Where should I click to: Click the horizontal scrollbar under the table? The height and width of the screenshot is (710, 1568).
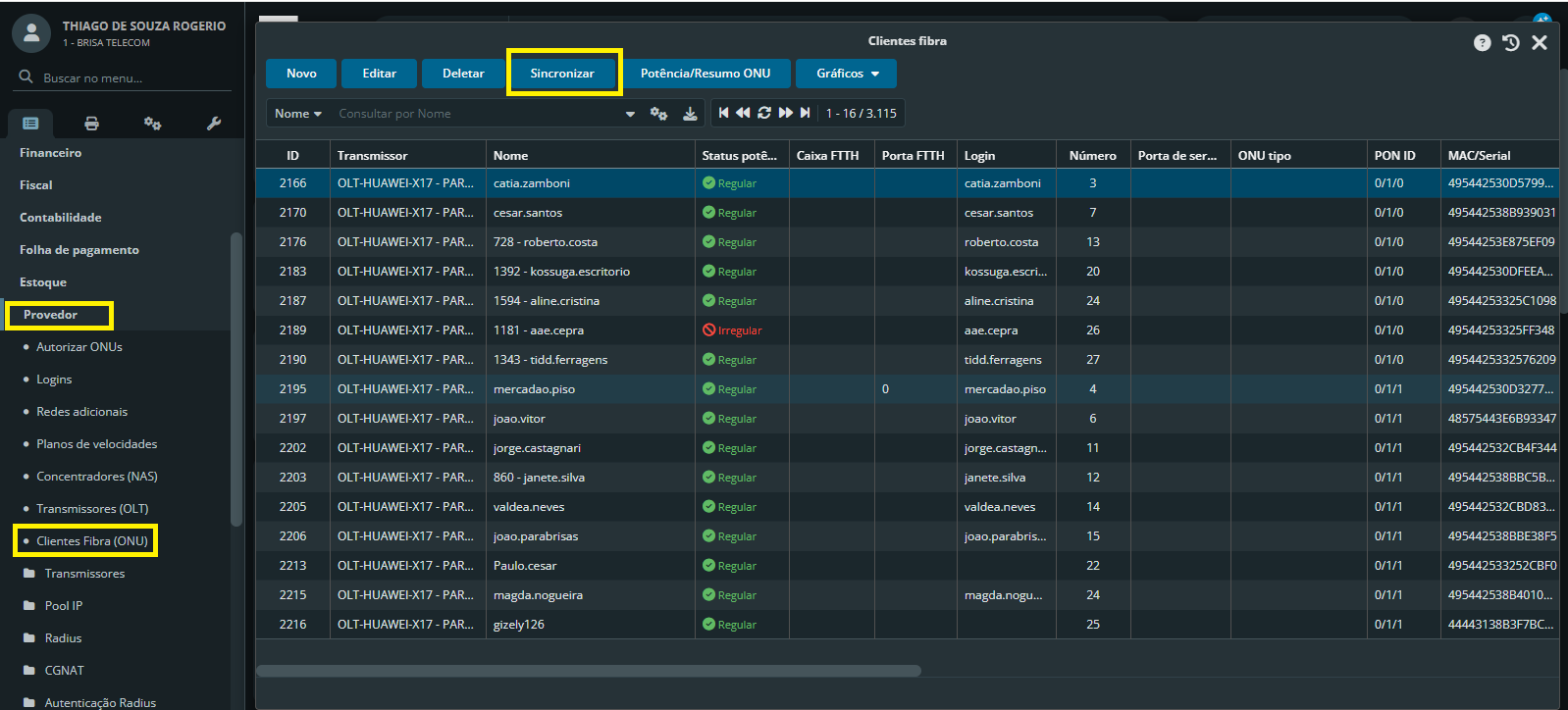pos(589,671)
